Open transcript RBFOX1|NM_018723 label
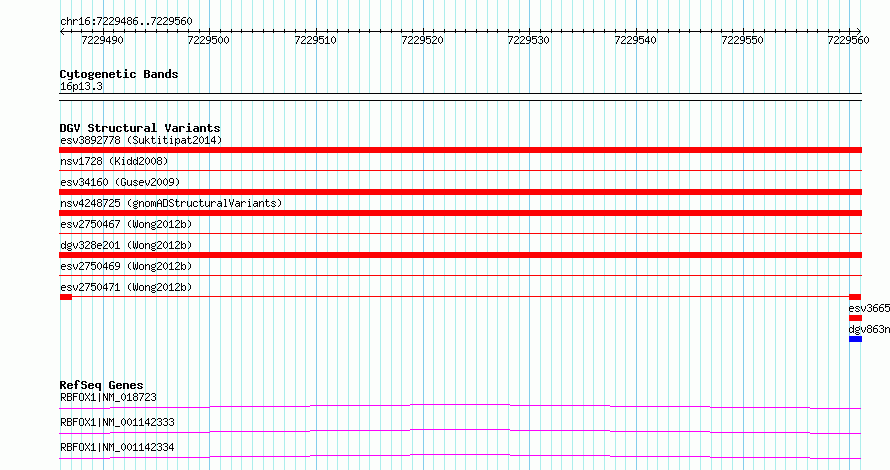This screenshot has width=890, height=470. click(108, 397)
